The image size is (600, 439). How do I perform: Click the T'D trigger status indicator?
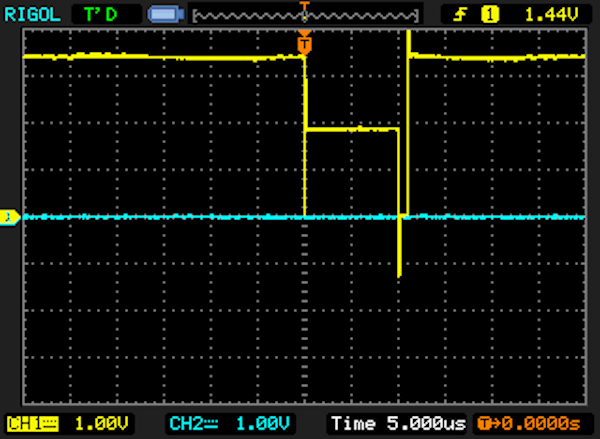click(x=101, y=14)
